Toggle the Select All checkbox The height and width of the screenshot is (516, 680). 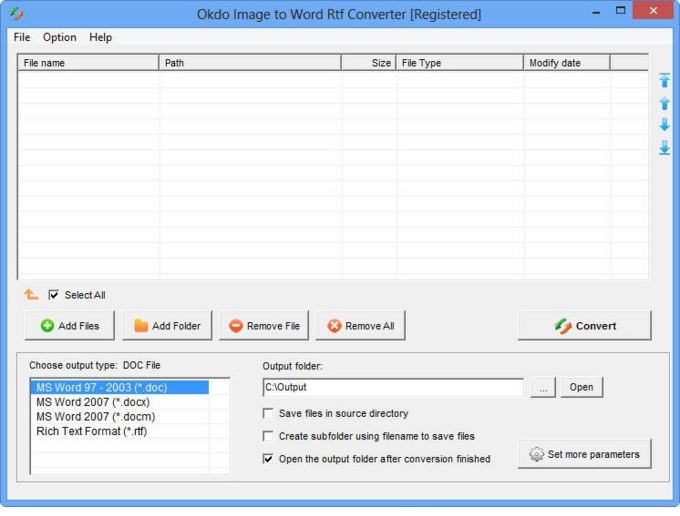point(53,295)
